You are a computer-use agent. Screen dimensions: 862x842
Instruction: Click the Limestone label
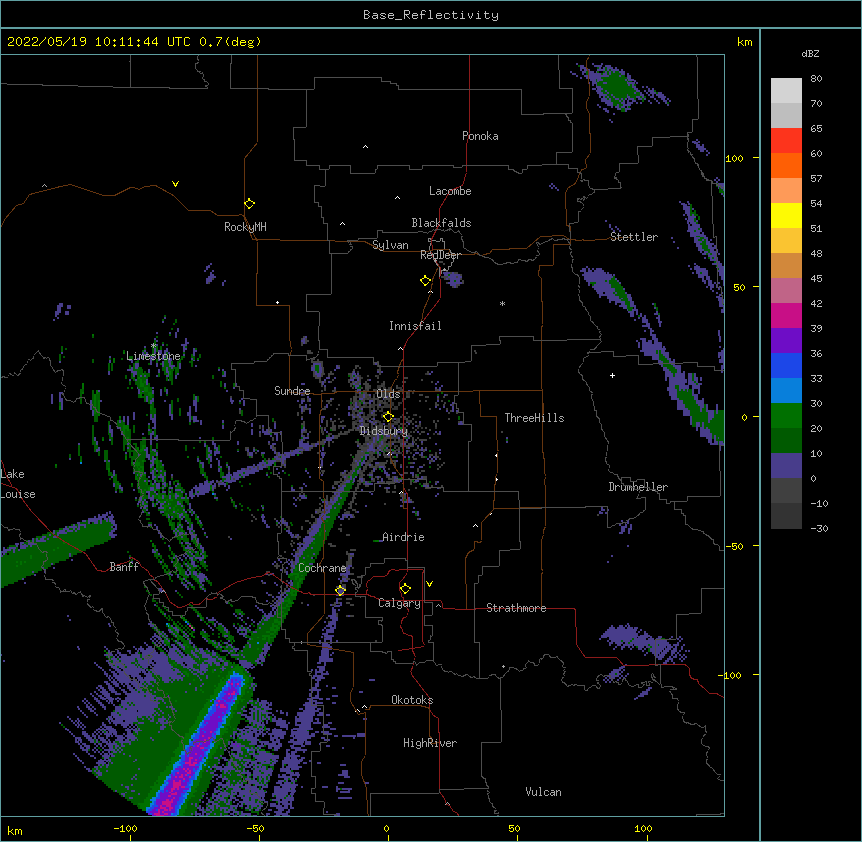coord(153,356)
